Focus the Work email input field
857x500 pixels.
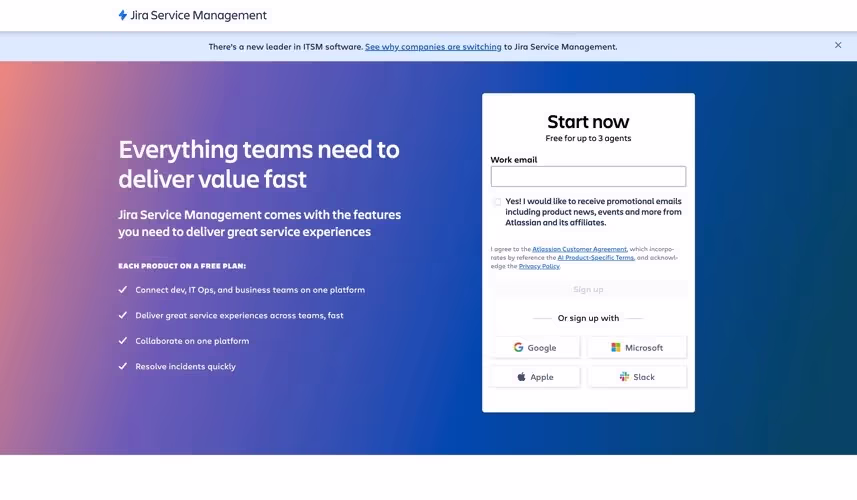click(x=588, y=177)
